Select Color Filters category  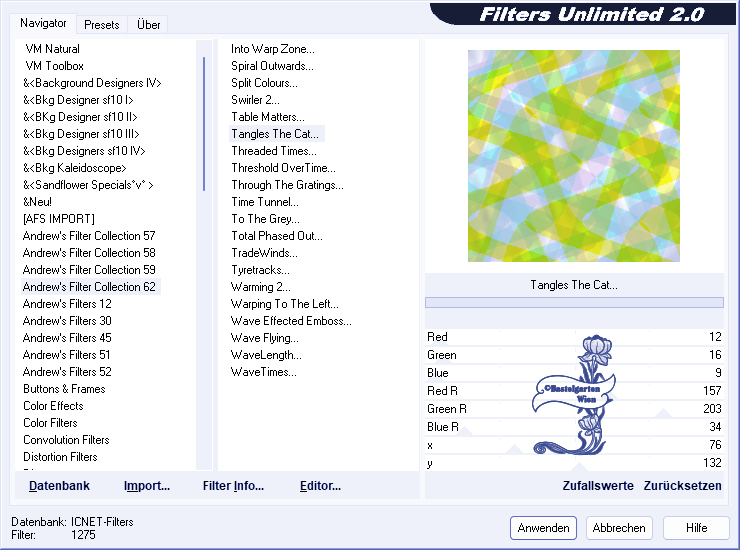[x=50, y=423]
